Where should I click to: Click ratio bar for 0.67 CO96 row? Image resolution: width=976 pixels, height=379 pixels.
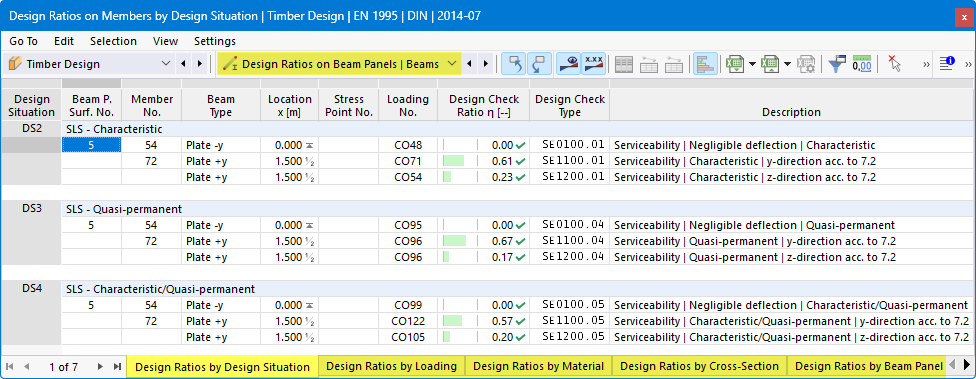[x=455, y=241]
